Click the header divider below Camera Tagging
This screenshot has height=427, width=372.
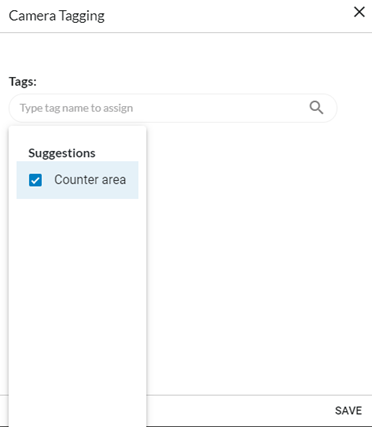(186, 33)
